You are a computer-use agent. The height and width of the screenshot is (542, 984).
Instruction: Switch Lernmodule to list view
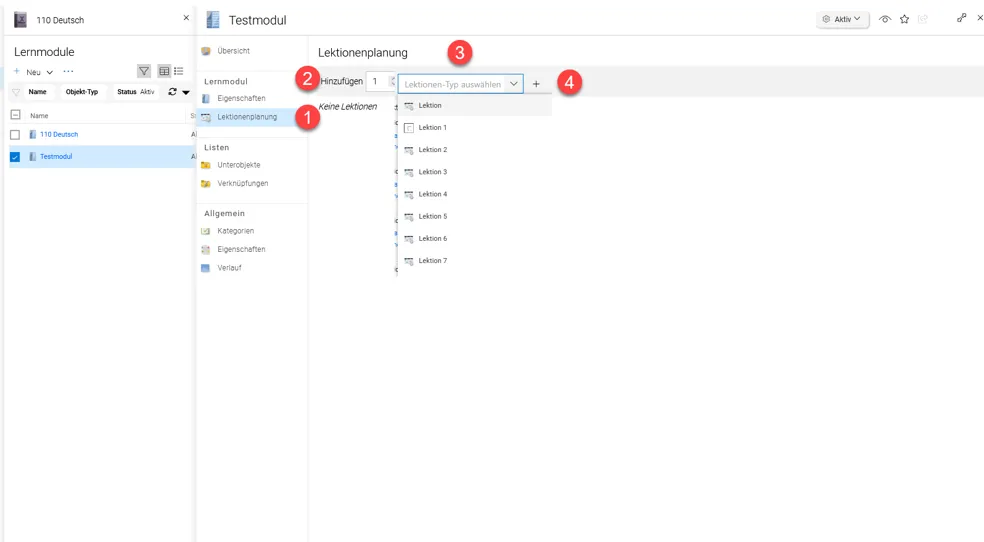coord(179,71)
